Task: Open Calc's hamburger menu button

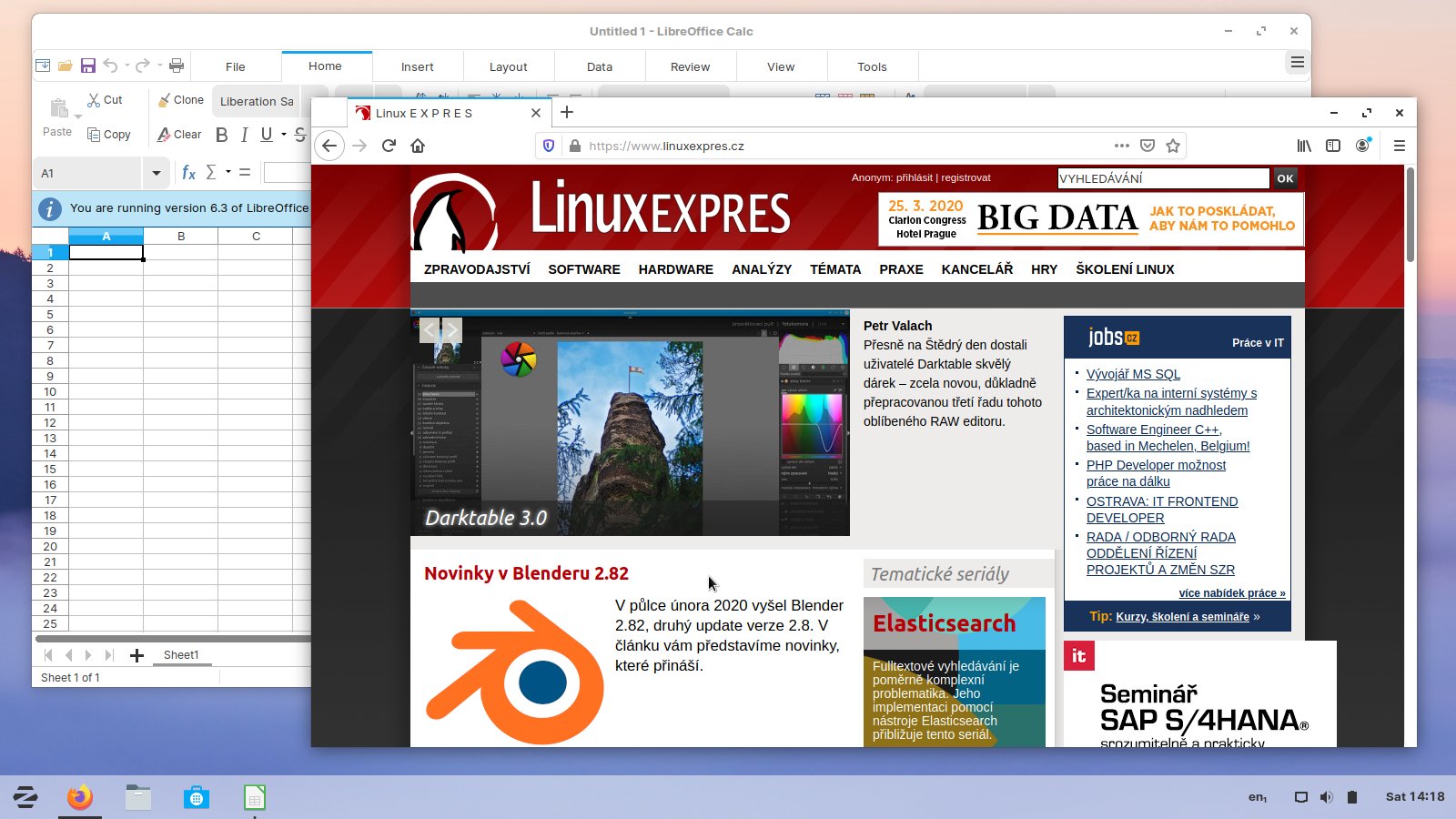Action: [x=1298, y=63]
